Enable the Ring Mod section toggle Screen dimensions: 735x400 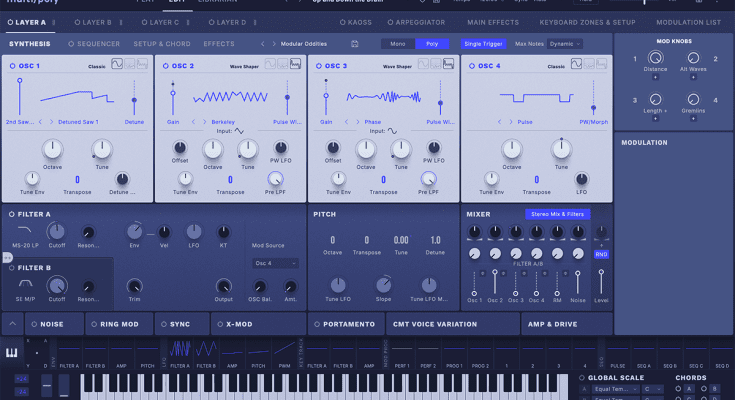point(93,324)
